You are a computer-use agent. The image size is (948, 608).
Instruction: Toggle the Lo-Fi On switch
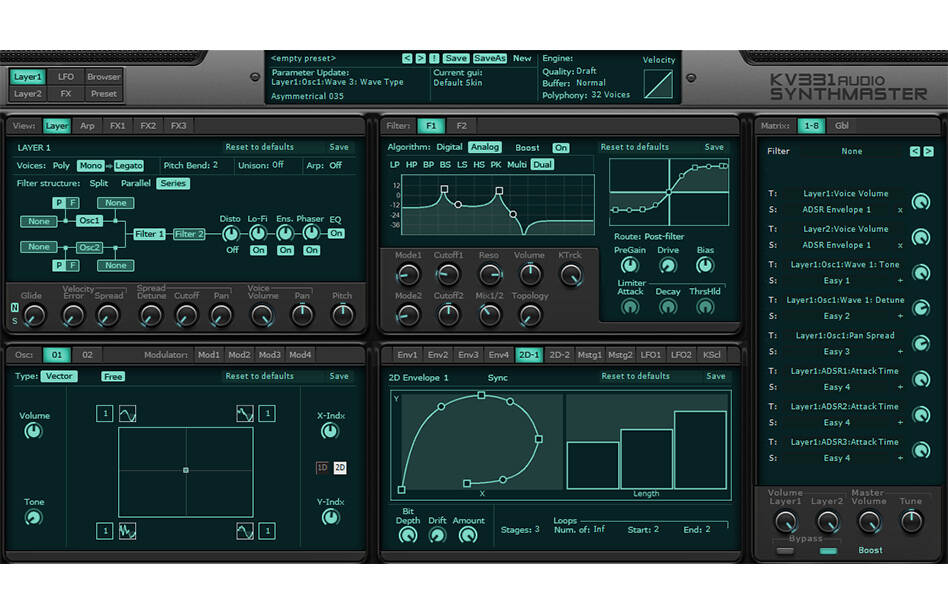pyautogui.click(x=258, y=250)
